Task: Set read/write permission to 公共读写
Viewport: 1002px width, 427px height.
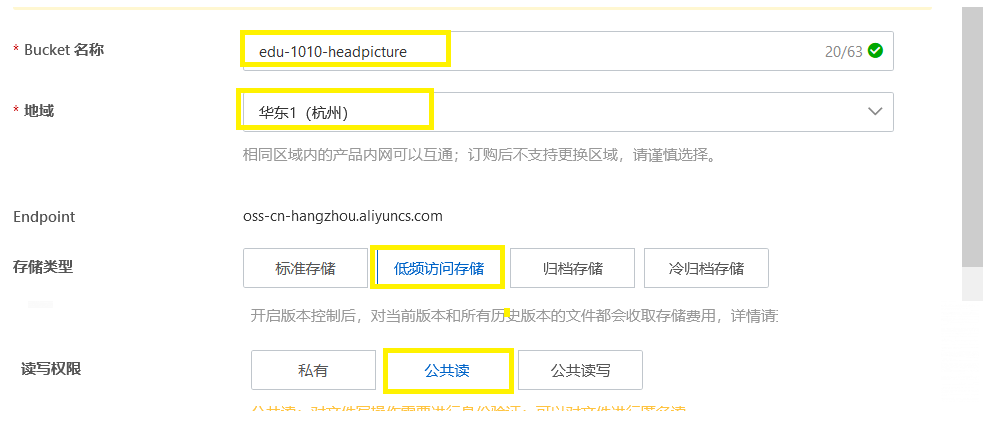Action: tap(580, 370)
